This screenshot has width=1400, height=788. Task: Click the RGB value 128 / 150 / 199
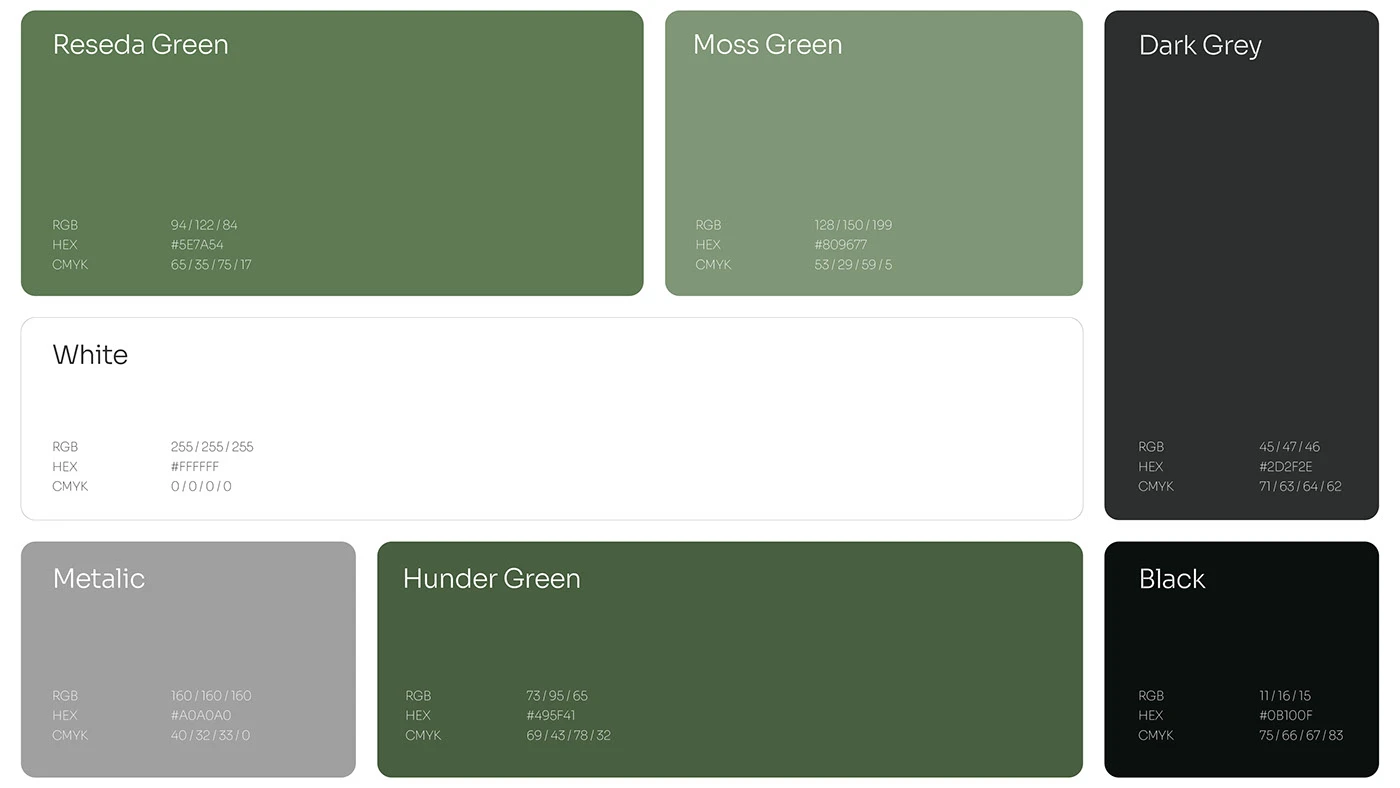pyautogui.click(x=853, y=225)
